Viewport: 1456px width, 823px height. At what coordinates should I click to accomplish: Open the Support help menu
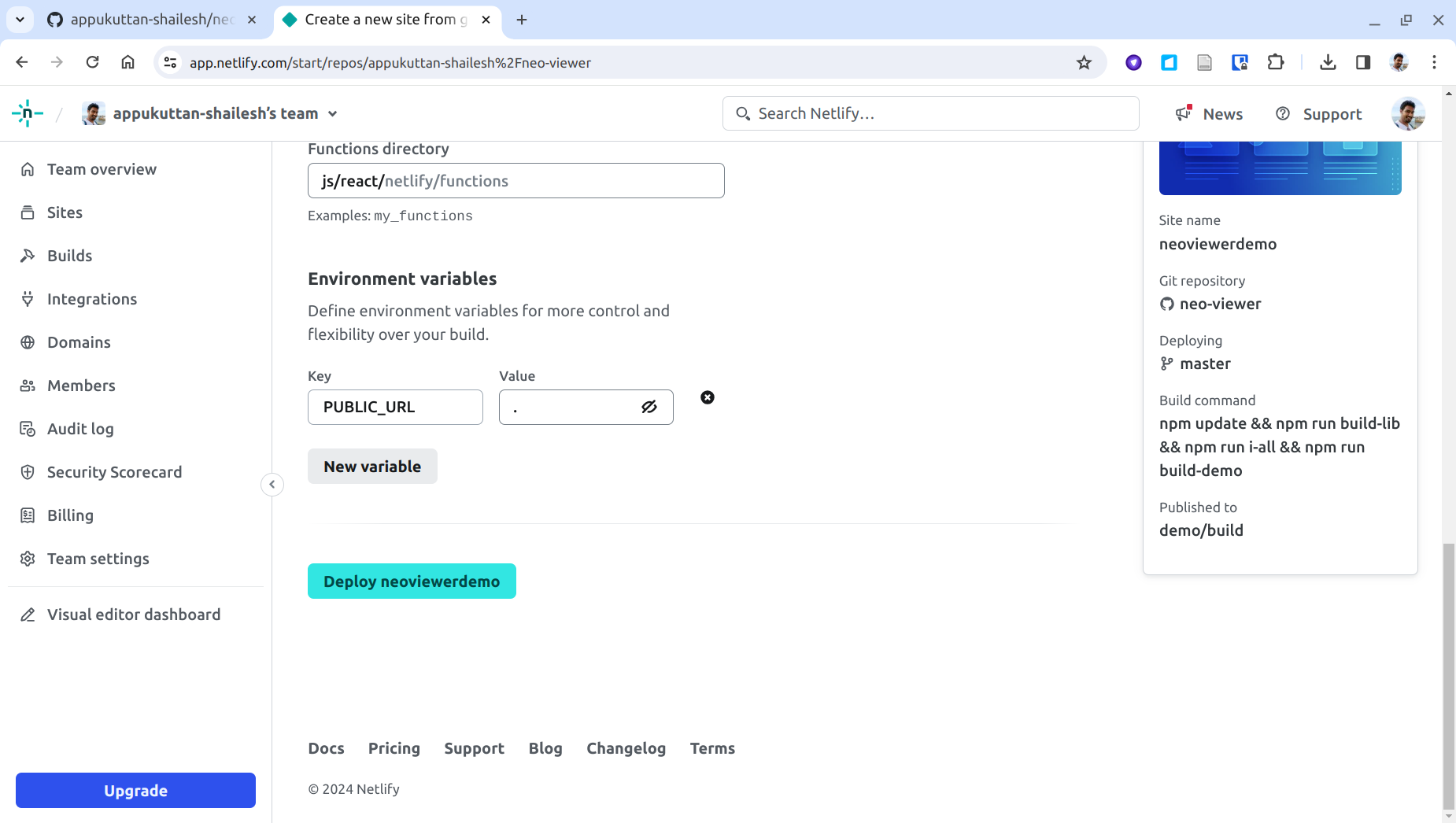pos(1317,113)
